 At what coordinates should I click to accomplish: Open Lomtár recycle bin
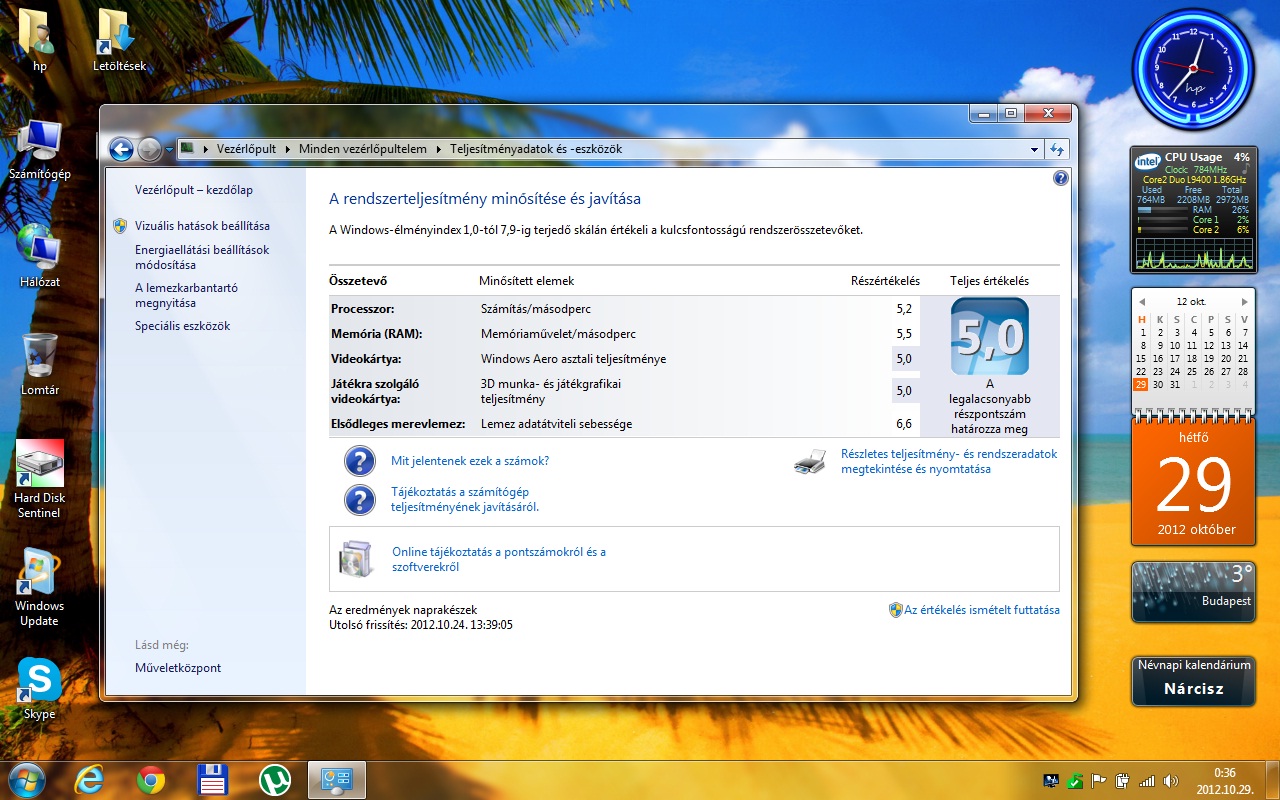tap(40, 364)
